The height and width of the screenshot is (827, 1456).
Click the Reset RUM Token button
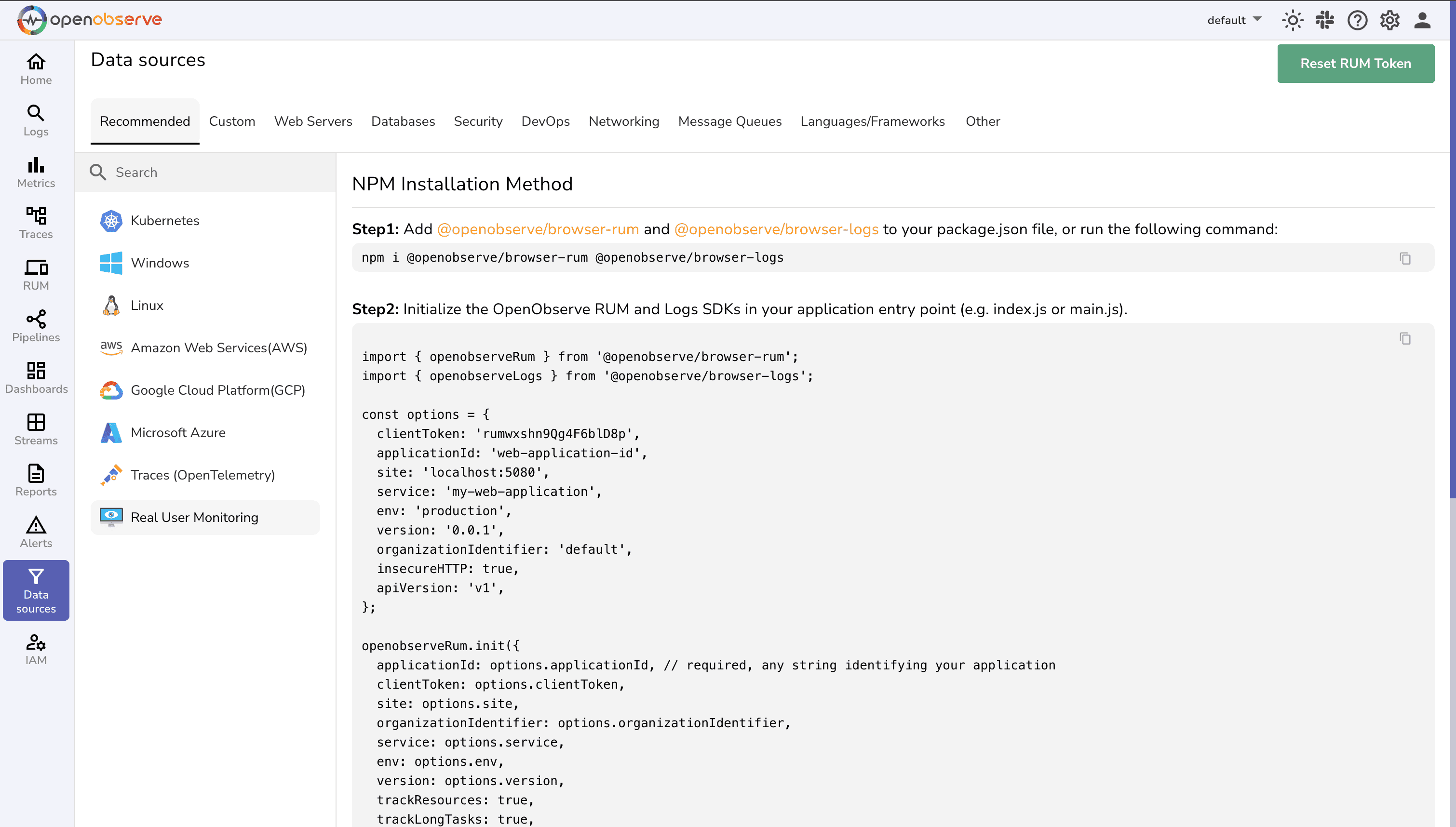tap(1355, 63)
